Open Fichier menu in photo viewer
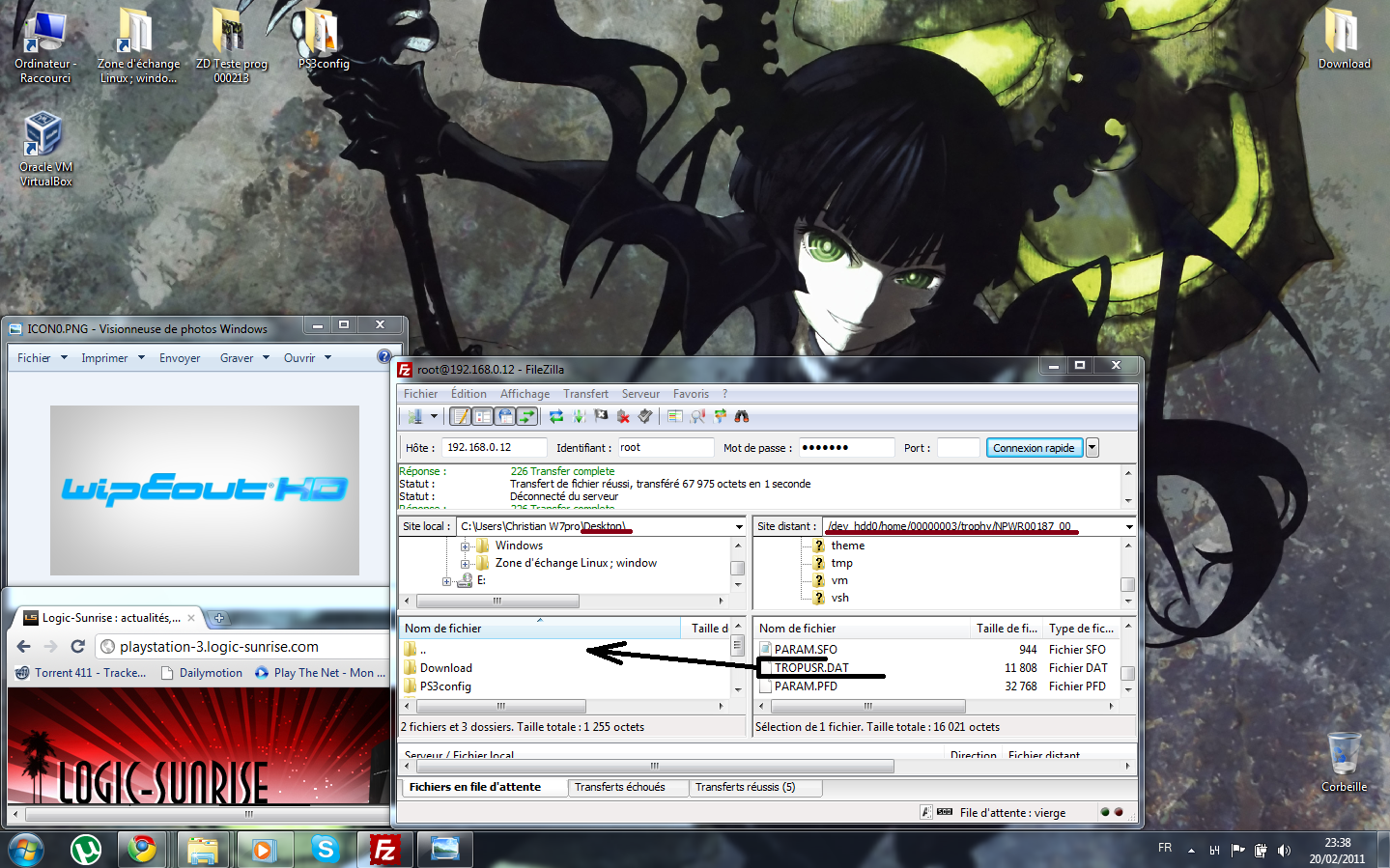 43,358
